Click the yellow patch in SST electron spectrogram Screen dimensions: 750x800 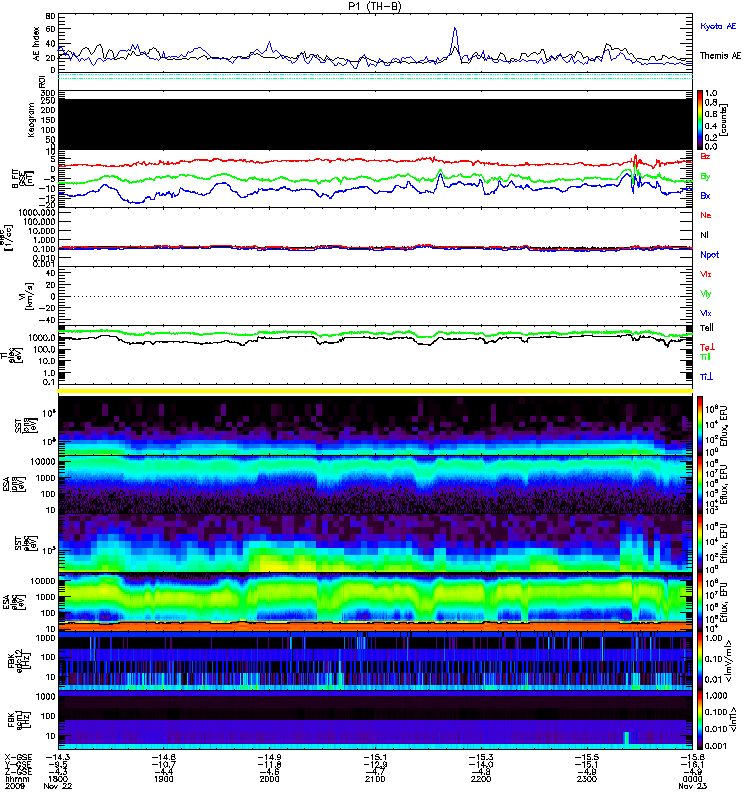pos(286,563)
